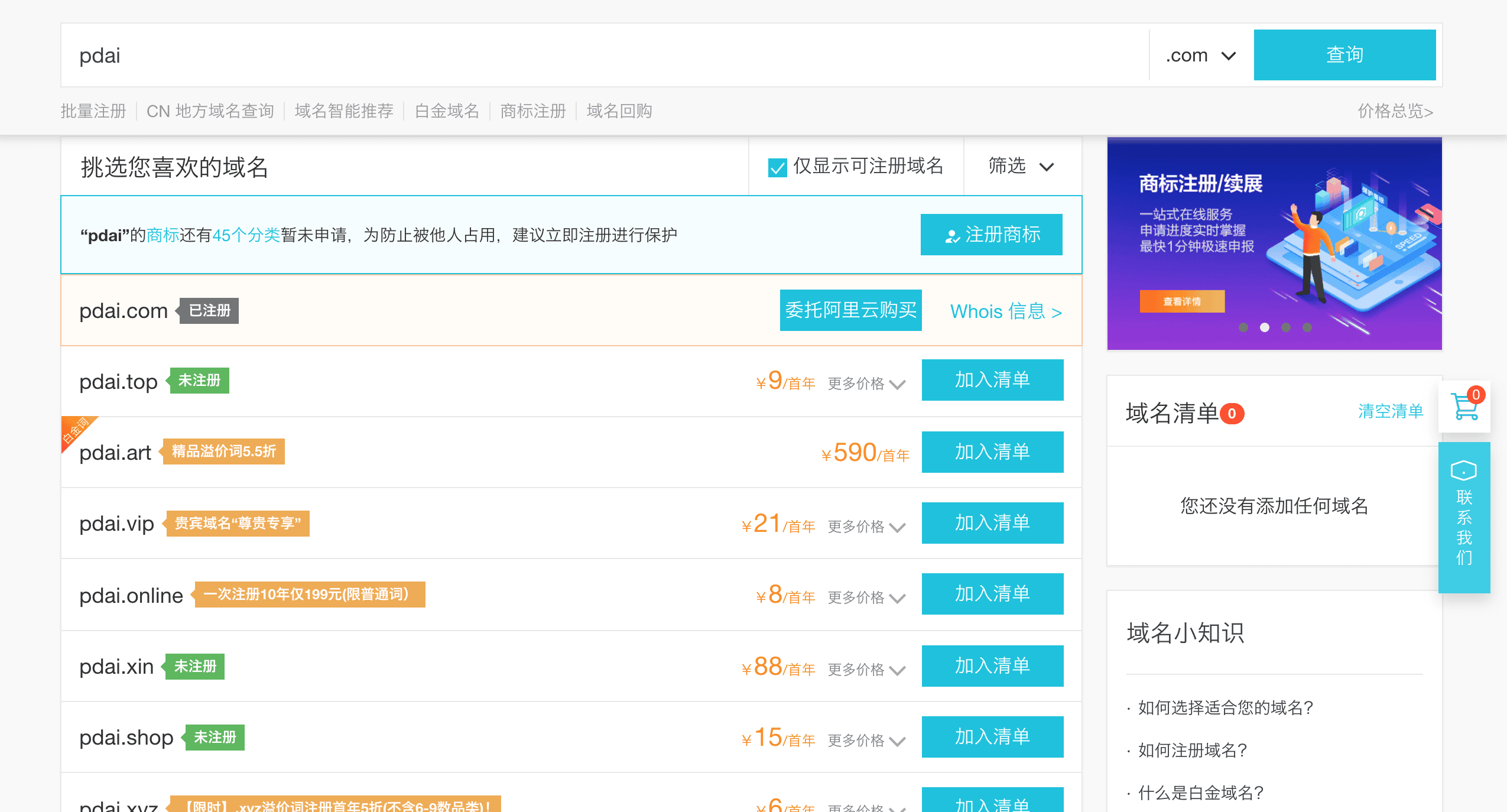This screenshot has width=1507, height=812.
Task: Click the registered tag next to pdai.com
Action: click(x=209, y=311)
